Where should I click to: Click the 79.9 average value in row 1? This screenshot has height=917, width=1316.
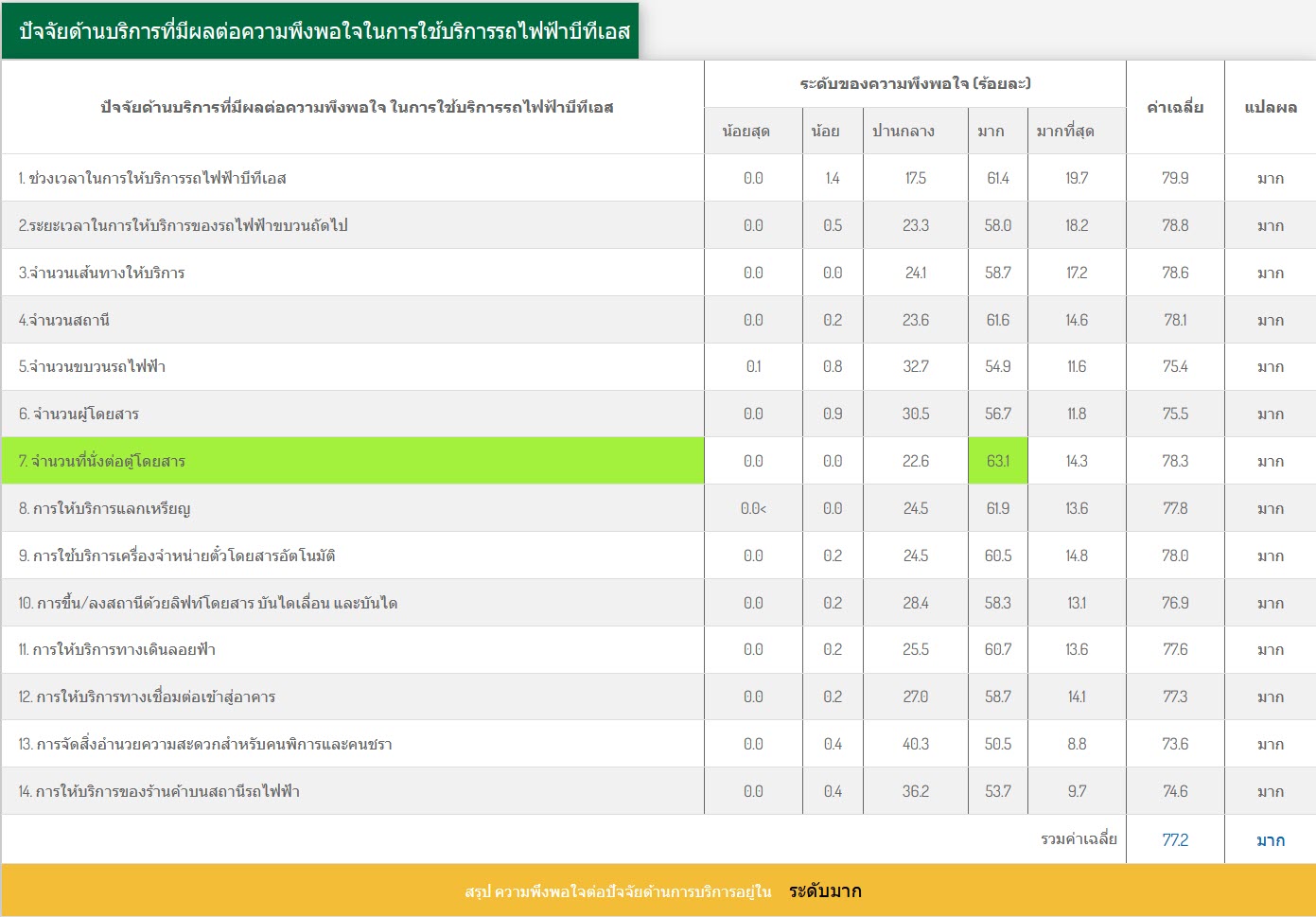(1174, 179)
